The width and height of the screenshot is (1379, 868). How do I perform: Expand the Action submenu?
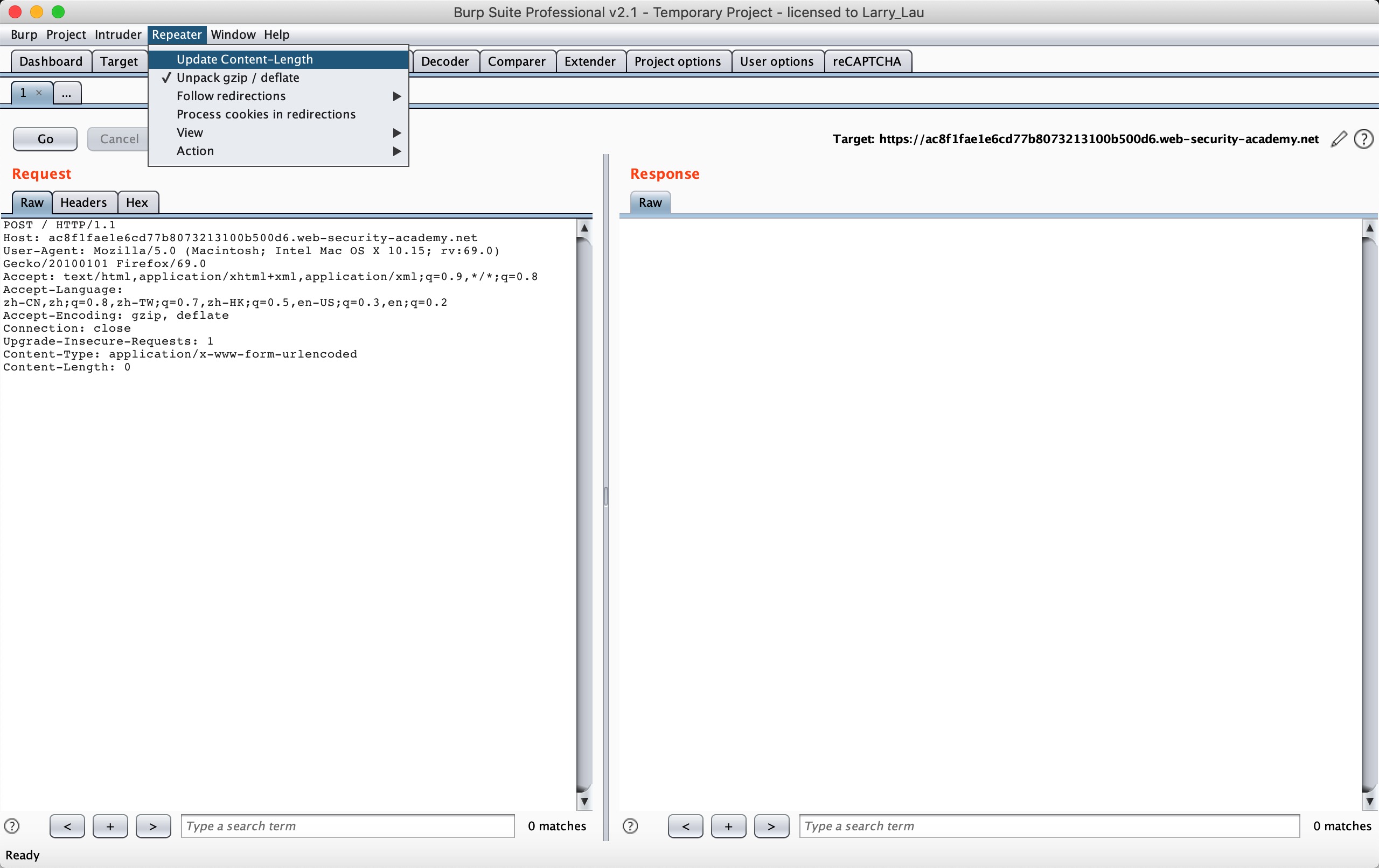tap(278, 151)
